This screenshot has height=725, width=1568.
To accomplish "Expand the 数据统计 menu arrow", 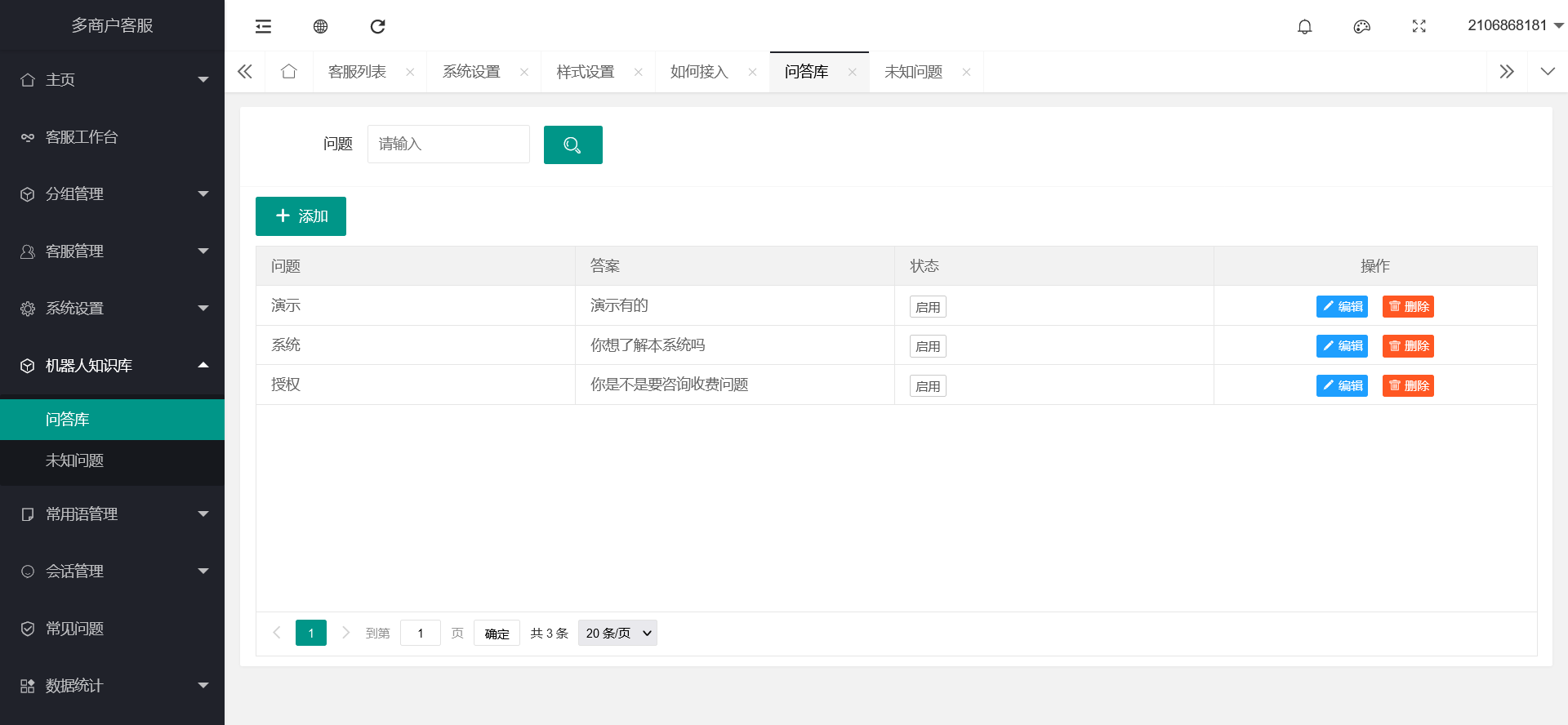I will pyautogui.click(x=203, y=686).
